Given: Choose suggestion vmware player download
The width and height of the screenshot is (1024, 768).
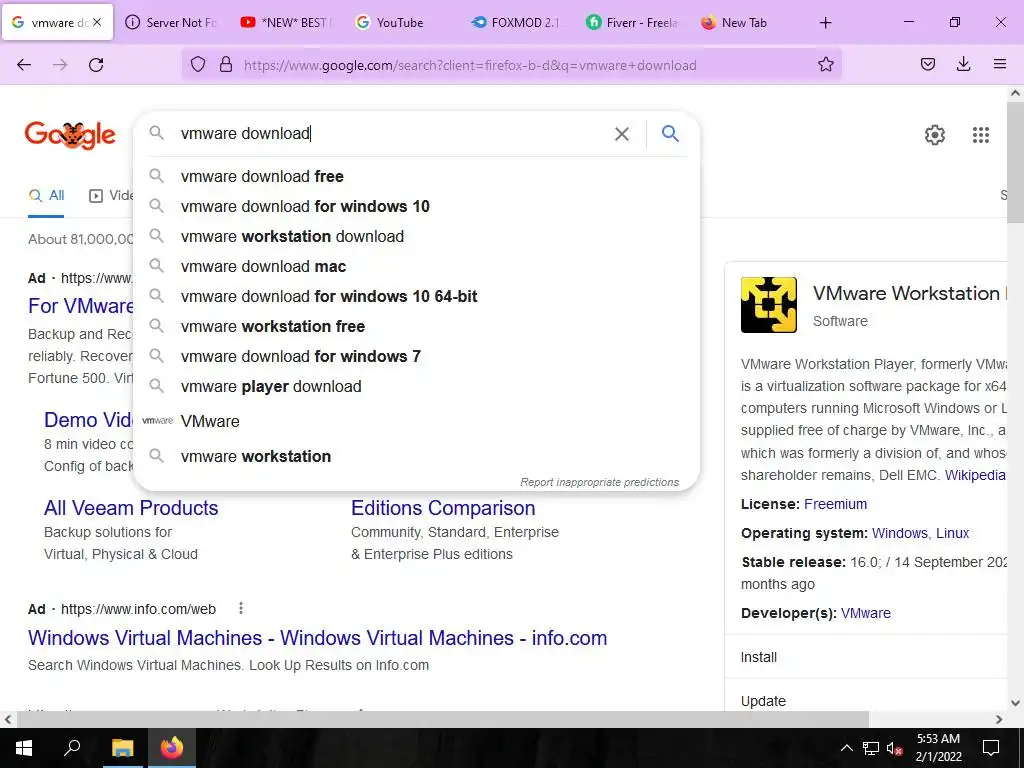Looking at the screenshot, I should click(416, 387).
